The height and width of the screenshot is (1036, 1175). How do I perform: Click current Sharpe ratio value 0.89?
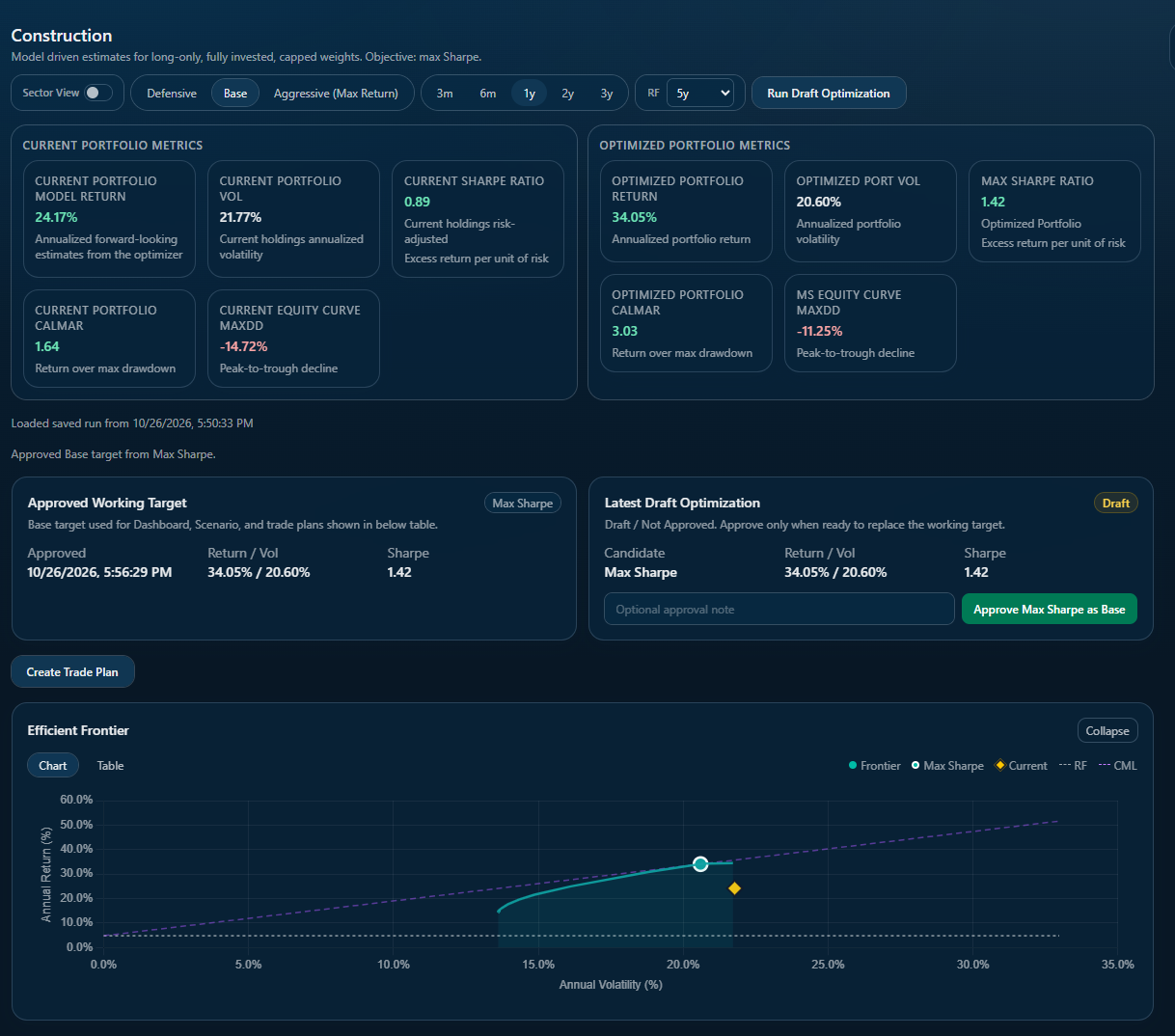coord(417,203)
